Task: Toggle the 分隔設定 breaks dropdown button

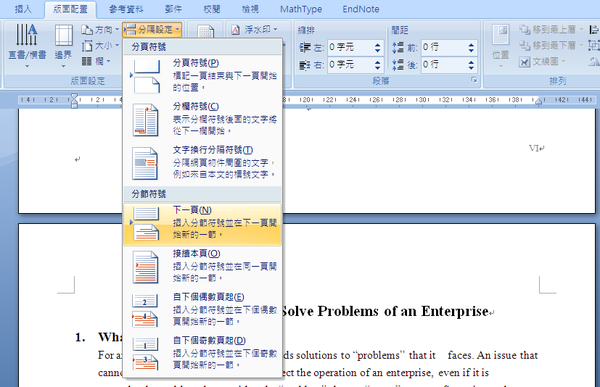Action: (x=152, y=29)
